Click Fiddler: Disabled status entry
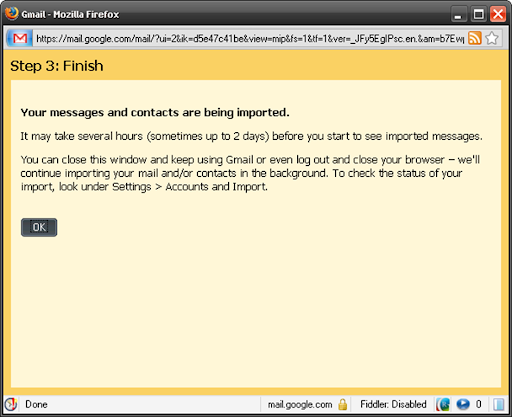Screen dimensions: 512x417 point(393,404)
